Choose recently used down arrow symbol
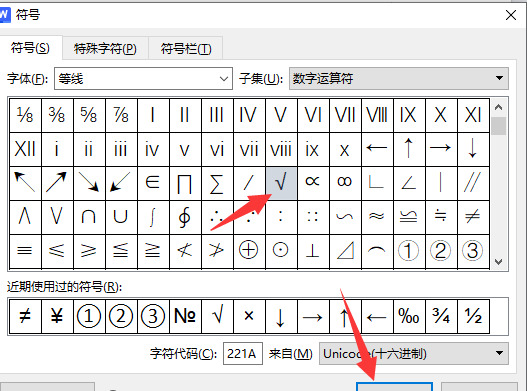Image resolution: width=527 pixels, height=391 pixels. pos(281,316)
